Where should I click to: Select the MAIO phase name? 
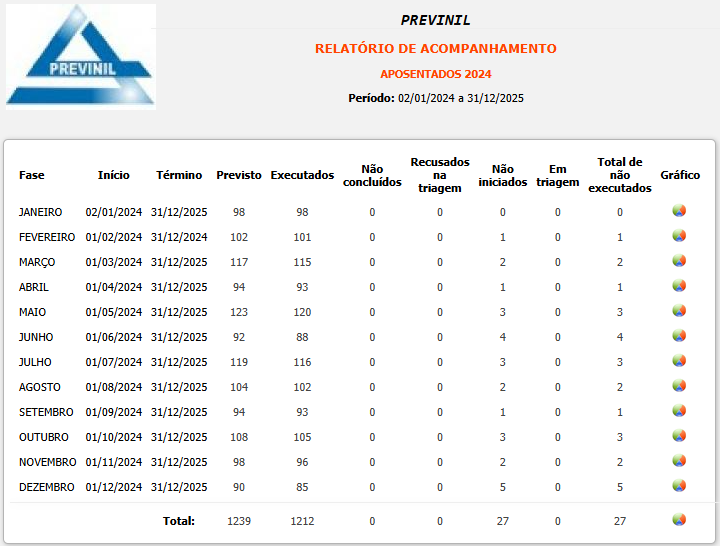tap(32, 312)
